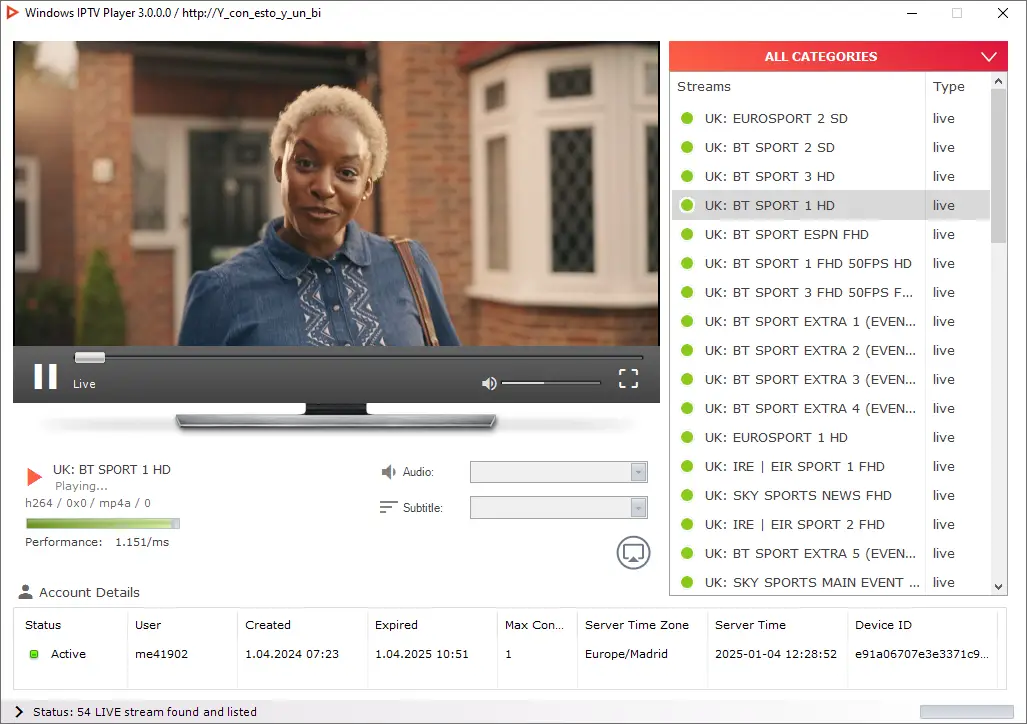
Task: Select UK: IRE | EIR SPORT 2 FHD
Action: (831, 524)
